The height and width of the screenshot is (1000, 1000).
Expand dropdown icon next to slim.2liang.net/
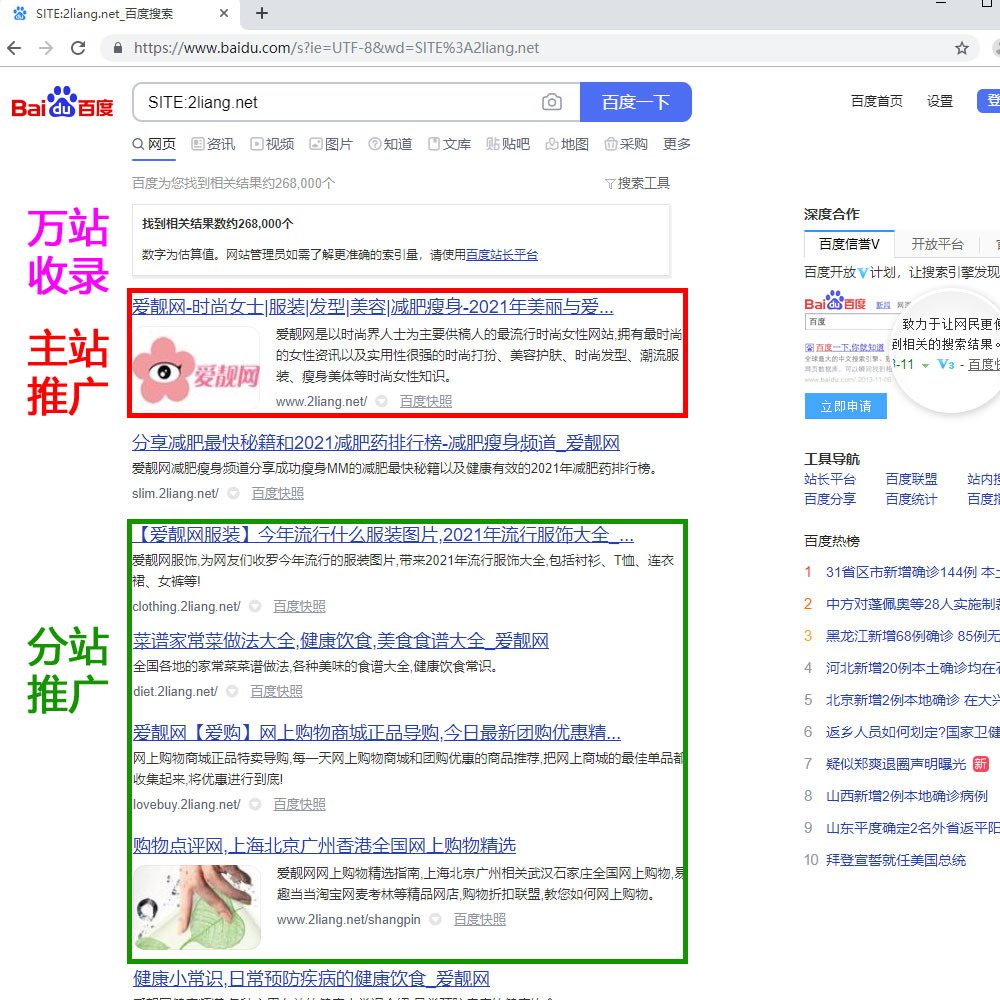click(233, 493)
